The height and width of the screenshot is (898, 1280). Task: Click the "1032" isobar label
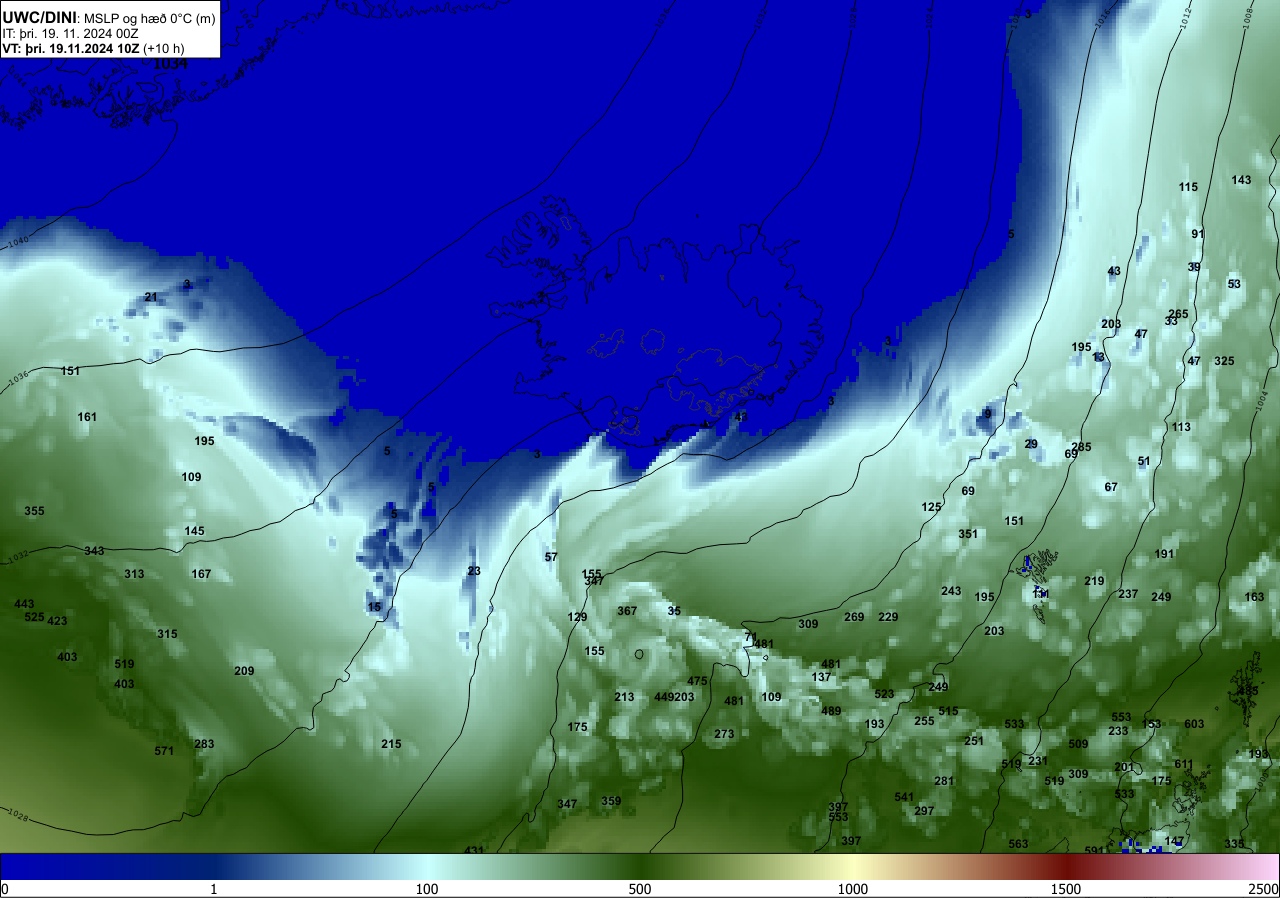17,557
